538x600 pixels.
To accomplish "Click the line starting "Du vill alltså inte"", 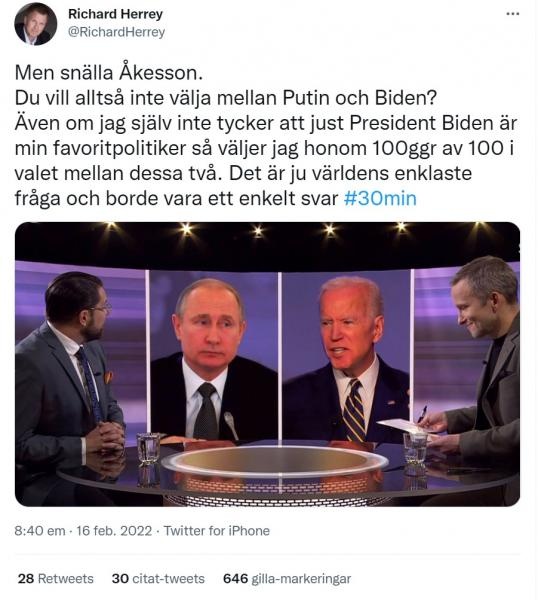I will click(x=226, y=98).
